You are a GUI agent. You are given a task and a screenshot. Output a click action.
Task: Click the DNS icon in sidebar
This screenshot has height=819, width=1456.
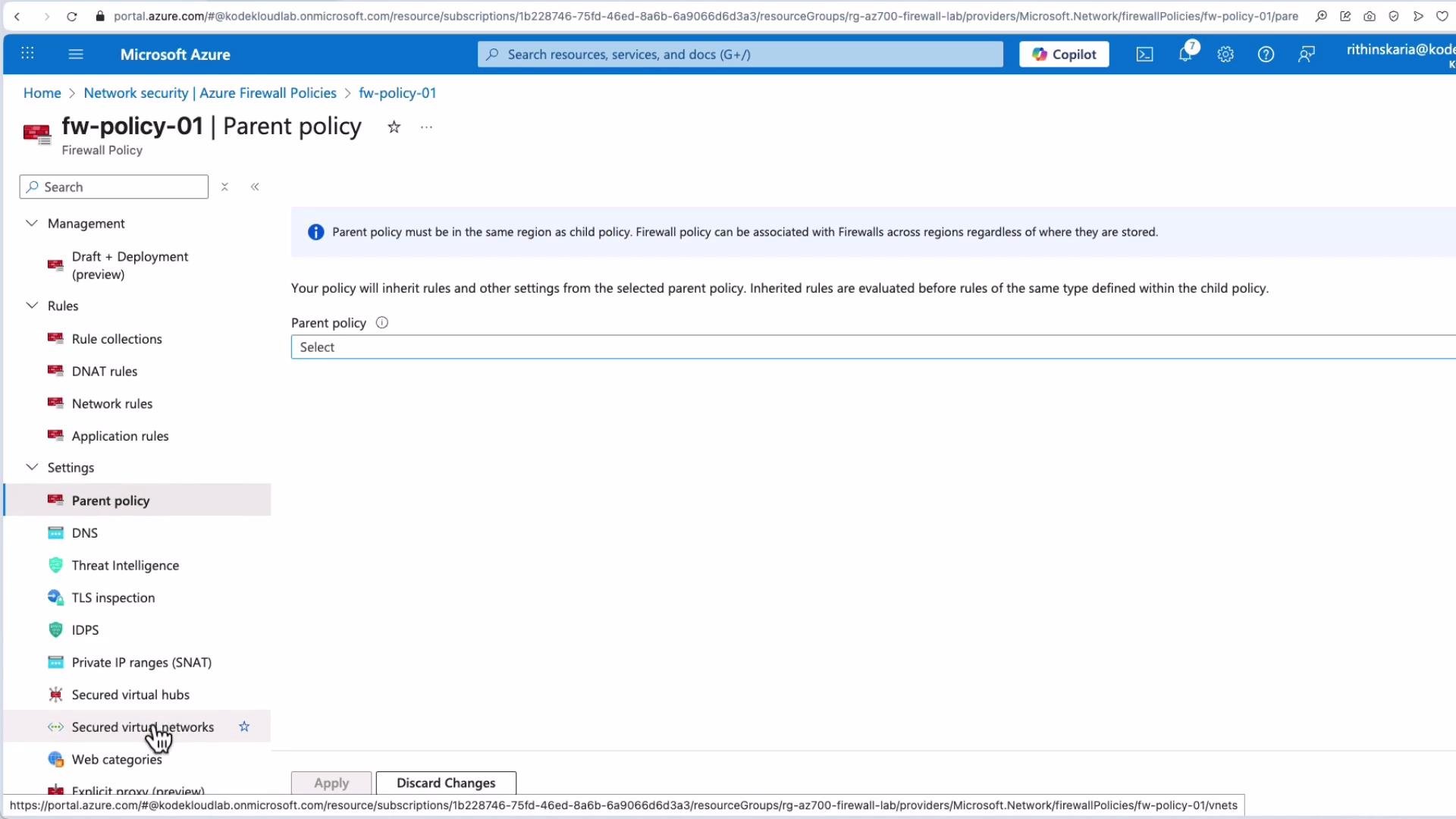(55, 533)
